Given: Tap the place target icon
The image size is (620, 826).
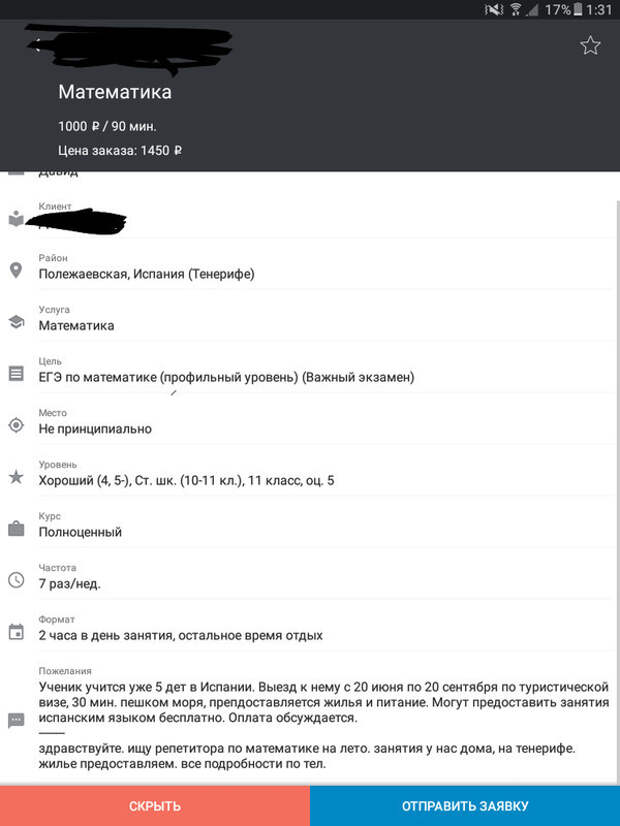Looking at the screenshot, I should click(x=16, y=425).
